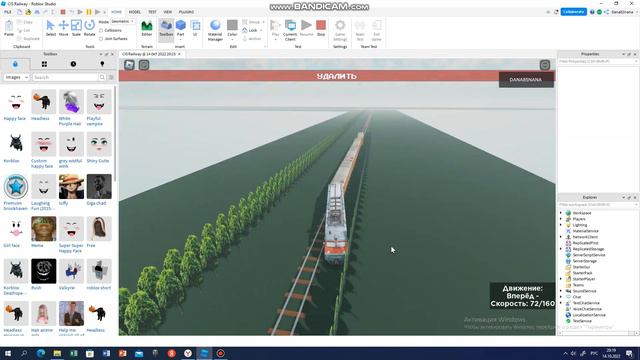Open the Terrain Editor

coord(147,28)
